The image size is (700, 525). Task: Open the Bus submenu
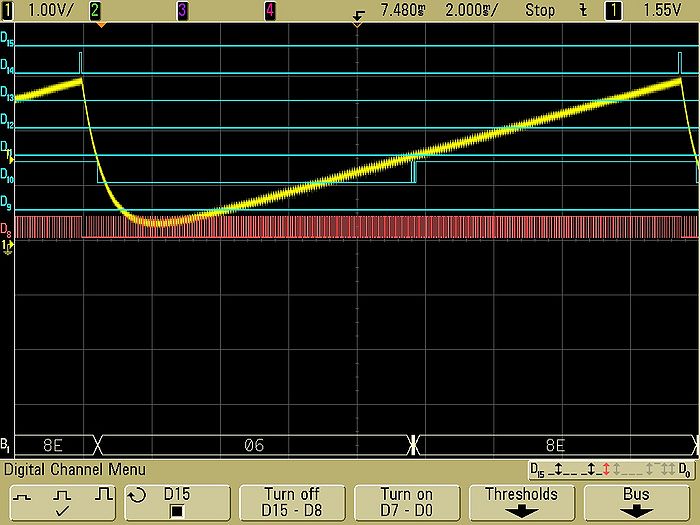[x=638, y=500]
